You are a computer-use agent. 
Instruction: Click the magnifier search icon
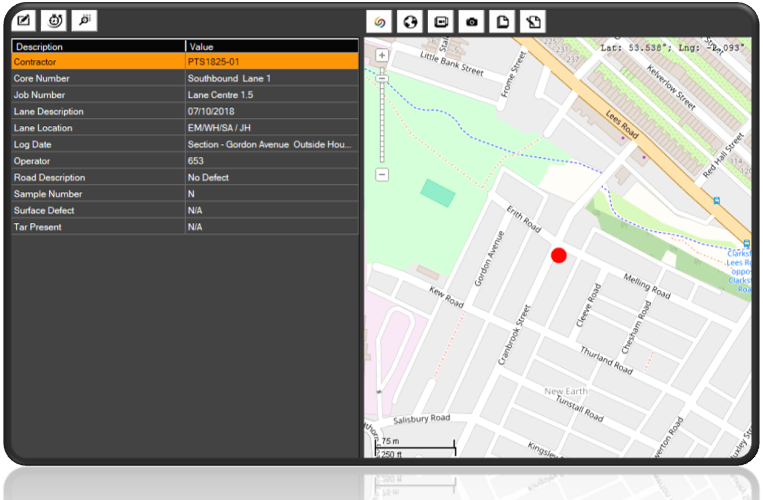[x=84, y=20]
